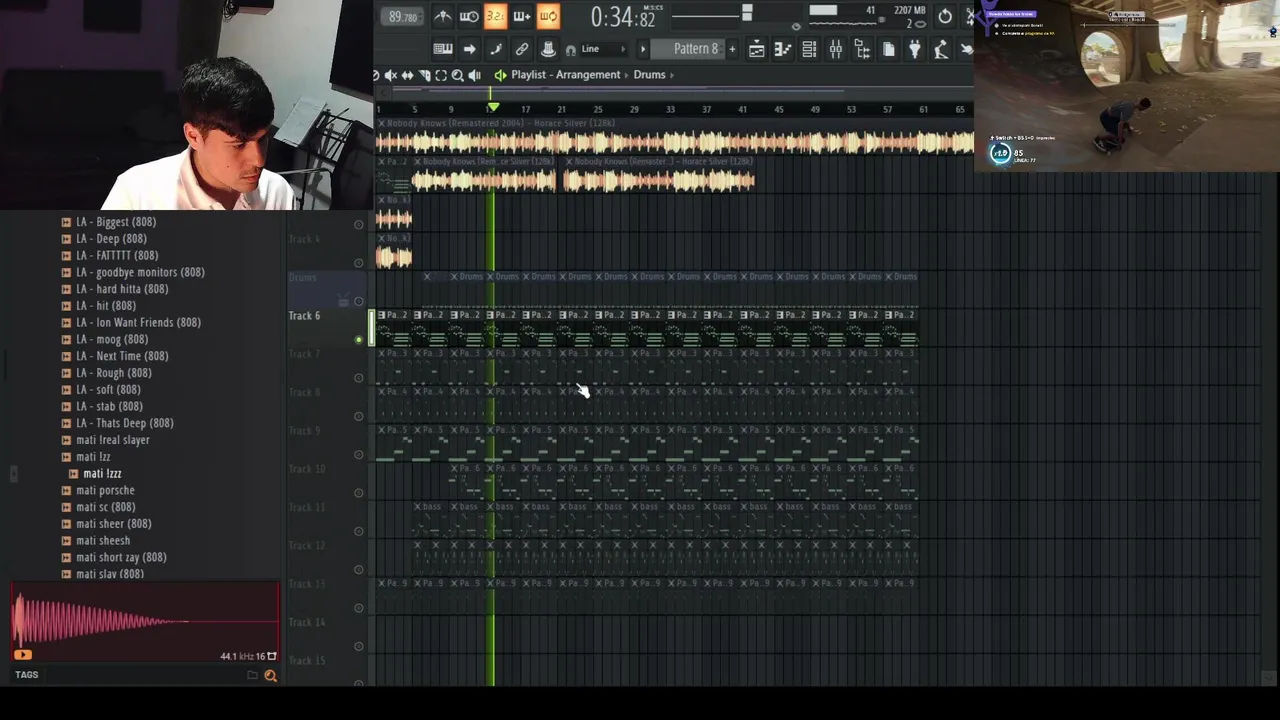
Task: Toggle mute LED for Track 8
Action: tap(359, 417)
